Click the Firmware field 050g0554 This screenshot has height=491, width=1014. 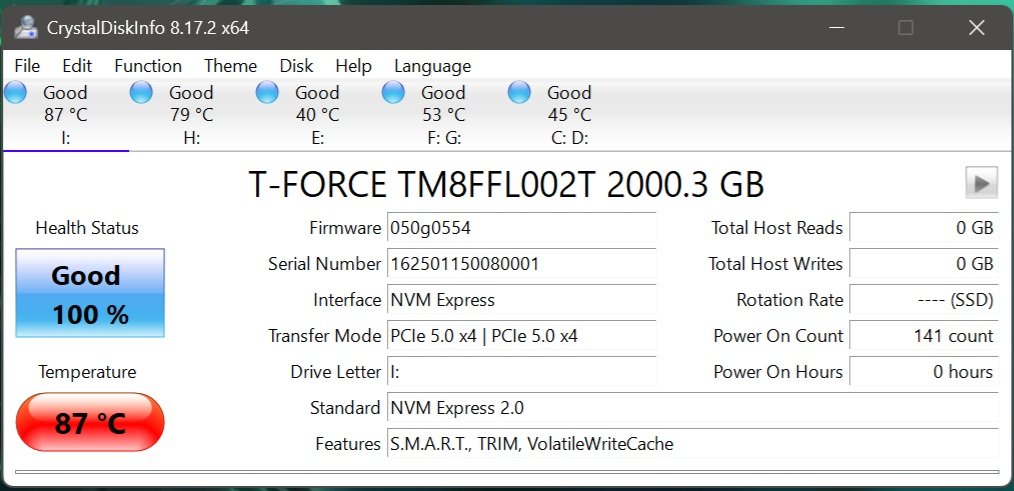[x=522, y=228]
